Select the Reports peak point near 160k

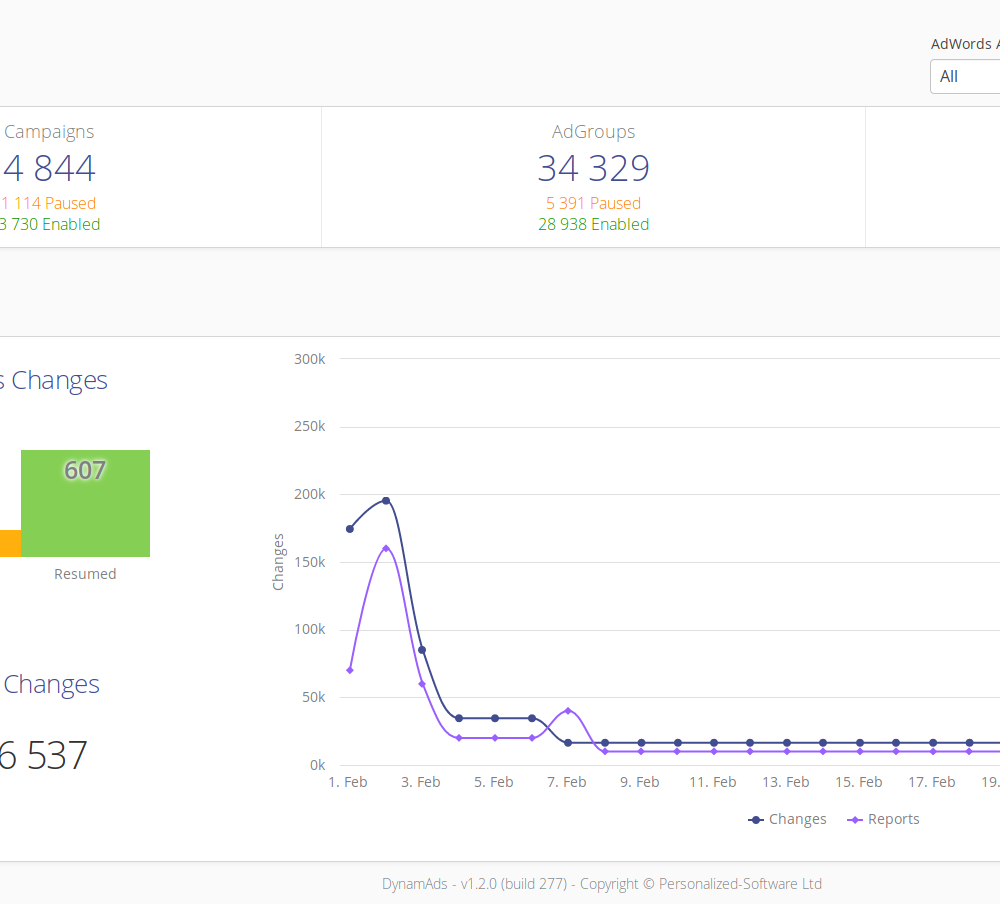click(386, 548)
